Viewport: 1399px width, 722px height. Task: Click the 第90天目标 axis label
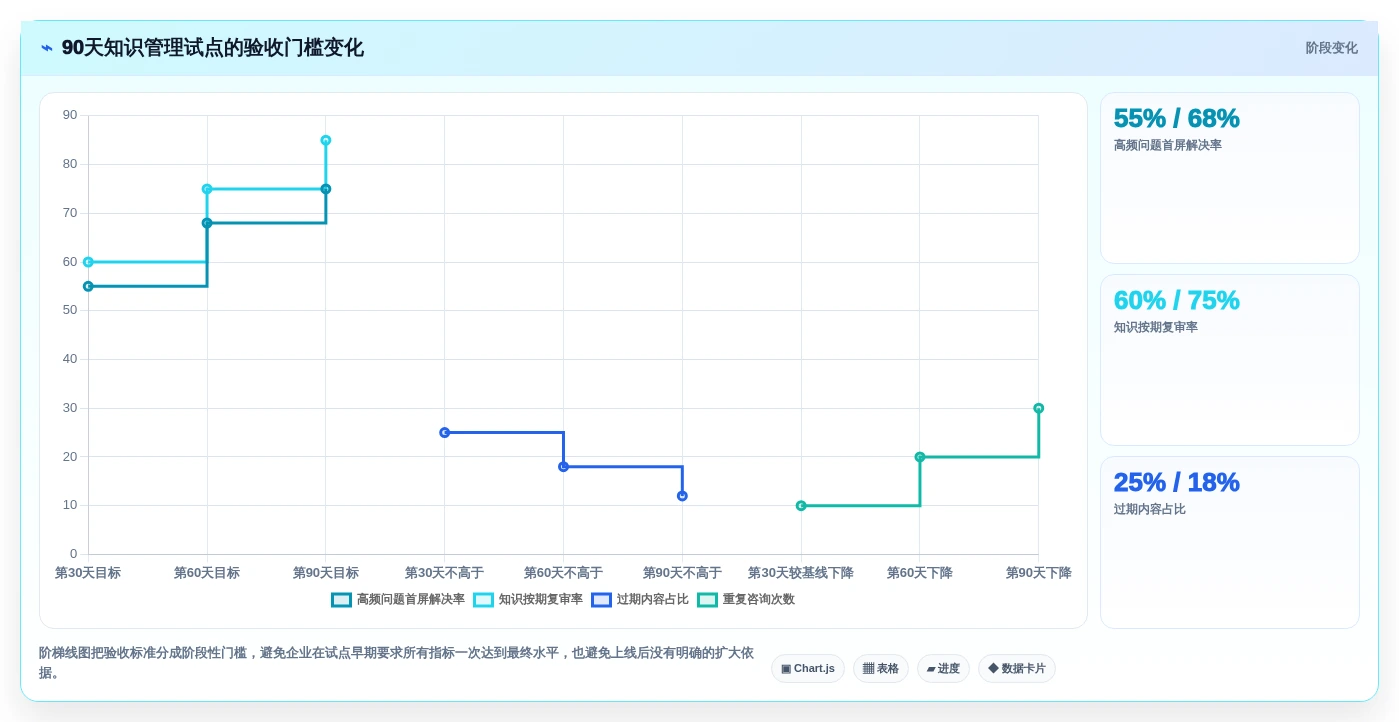326,573
